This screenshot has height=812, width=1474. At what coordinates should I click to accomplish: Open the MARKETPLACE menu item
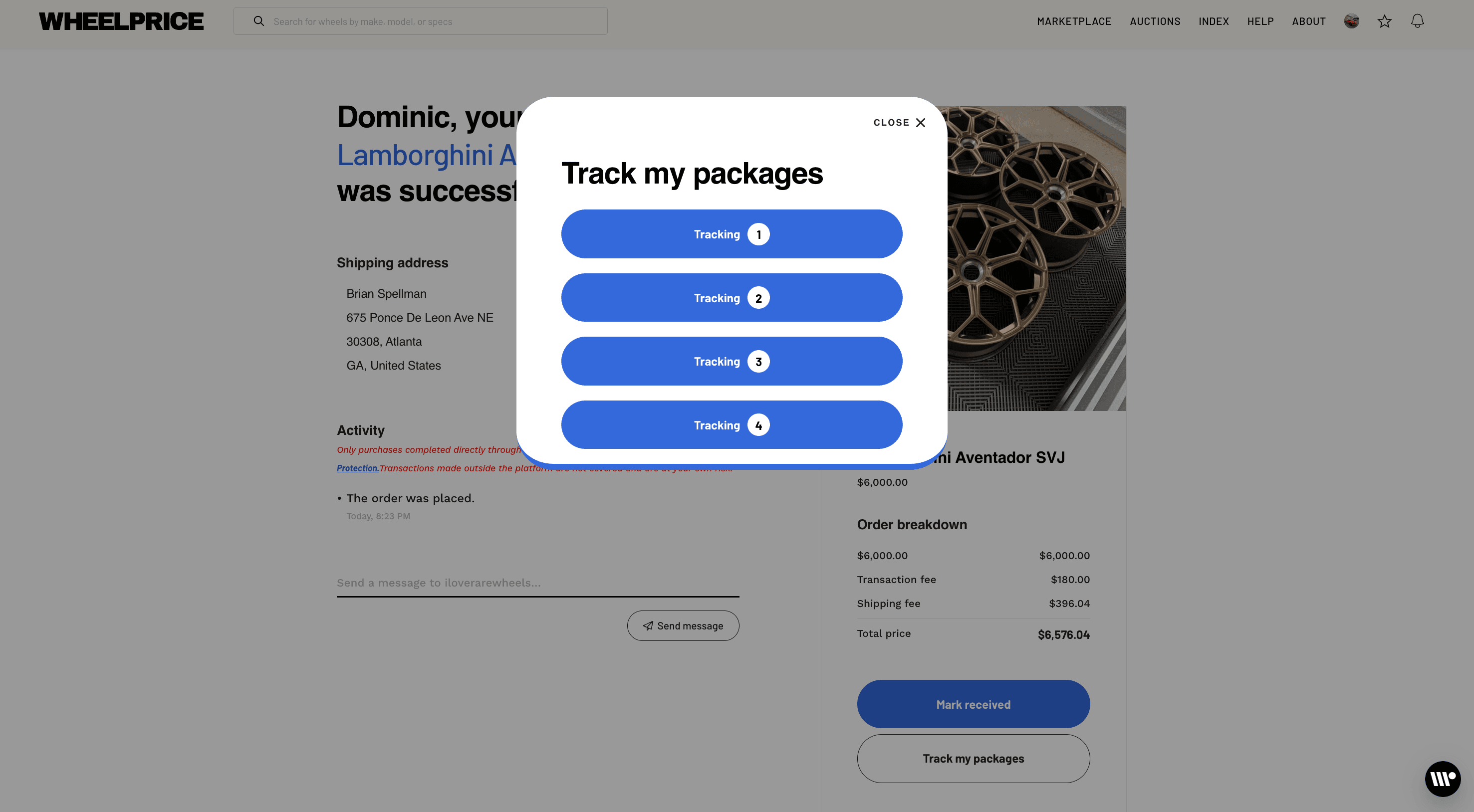pyautogui.click(x=1074, y=21)
